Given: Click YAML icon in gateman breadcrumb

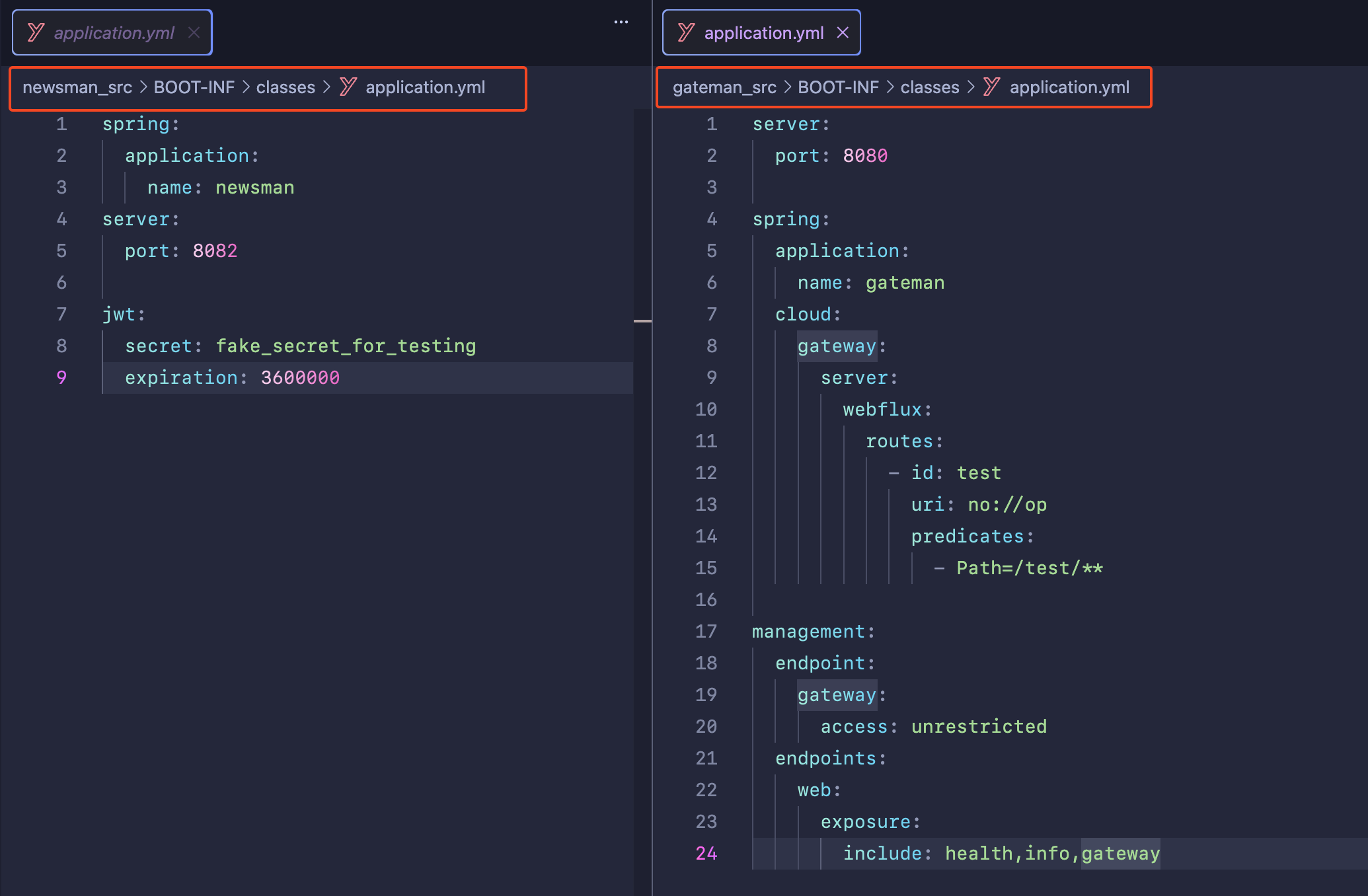Looking at the screenshot, I should pos(991,87).
